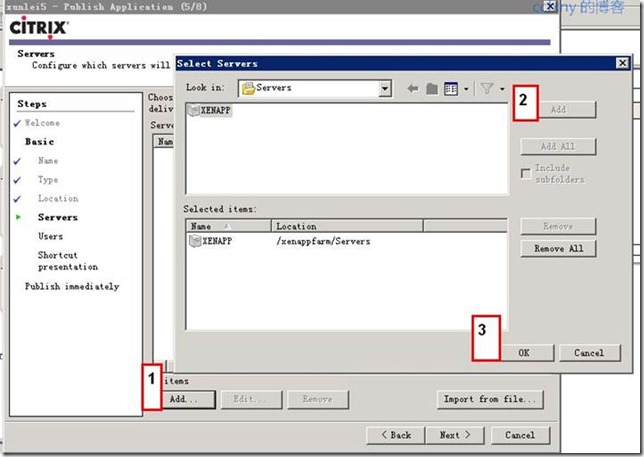Viewport: 644px width, 457px height.
Task: Select the Users step
Action: pyautogui.click(x=51, y=236)
